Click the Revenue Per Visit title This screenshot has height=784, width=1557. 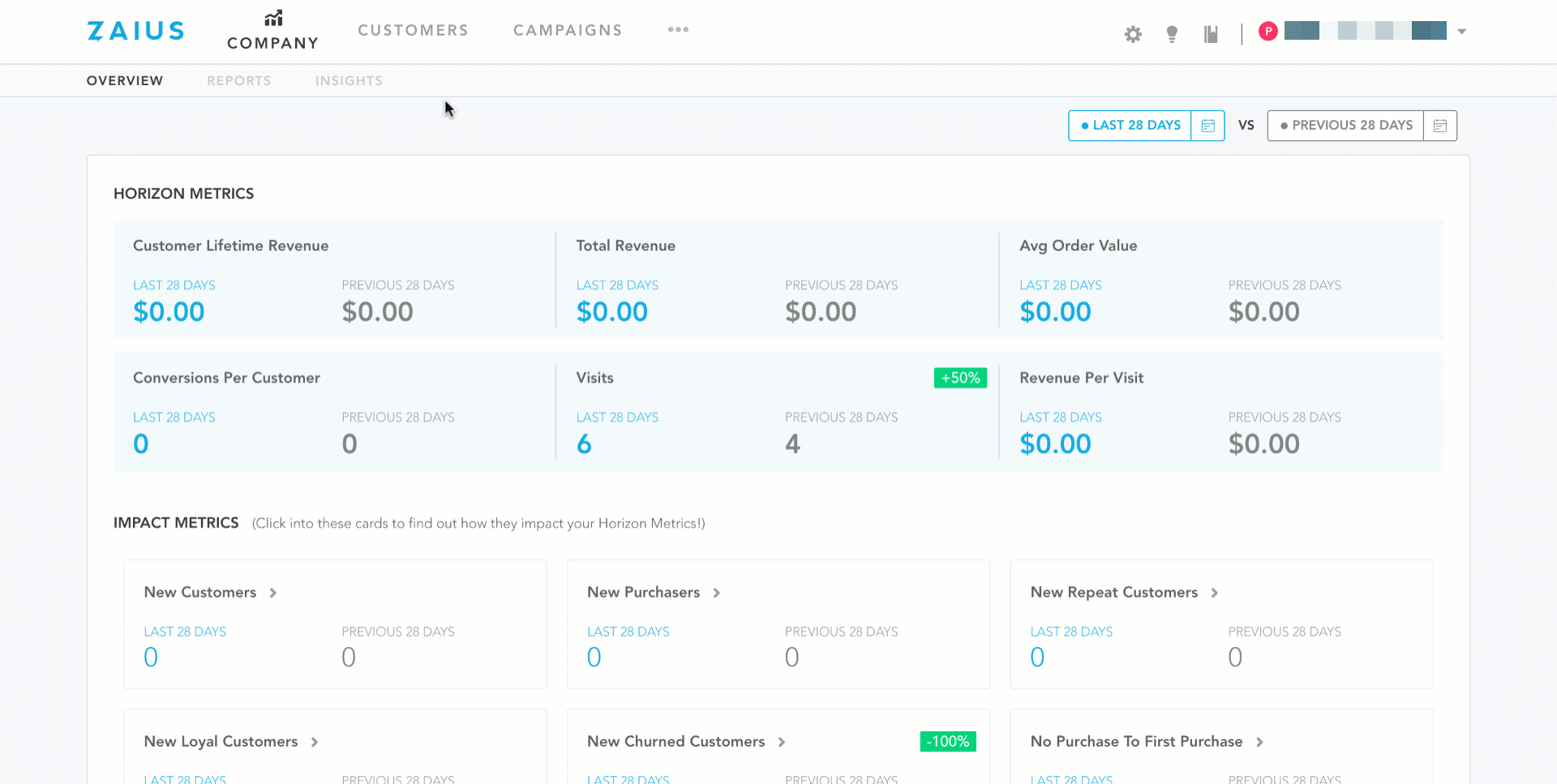point(1082,378)
